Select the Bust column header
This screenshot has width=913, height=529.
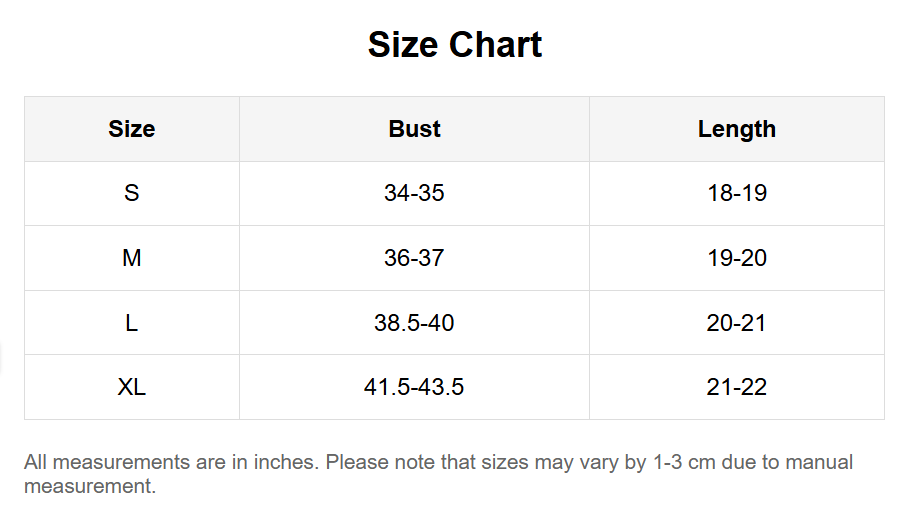(414, 129)
